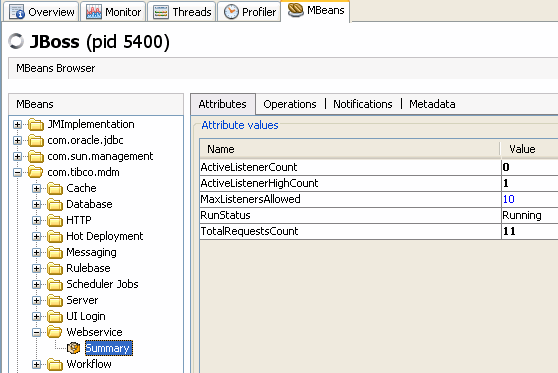The image size is (558, 373).
Task: Select the TotalRequestsCount attribute row
Action: [379, 231]
